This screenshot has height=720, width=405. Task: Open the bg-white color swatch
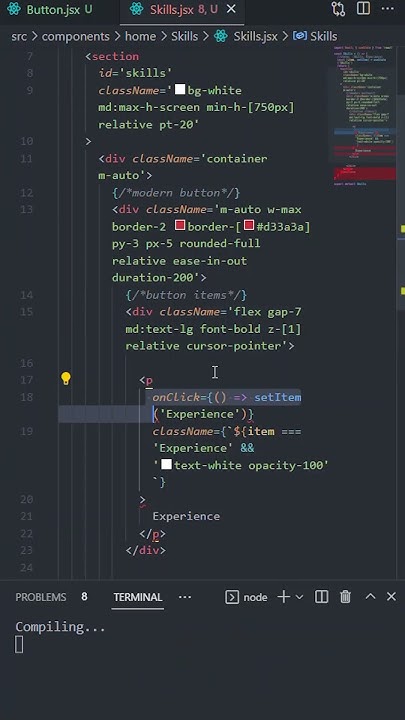point(180,90)
